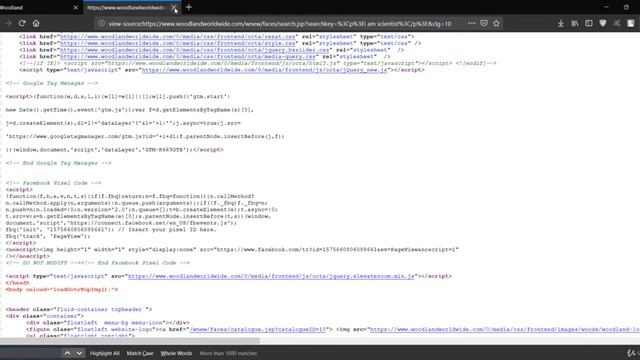640x360 pixels.
Task: Go to the Firefox home page icon
Action: pos(36,23)
